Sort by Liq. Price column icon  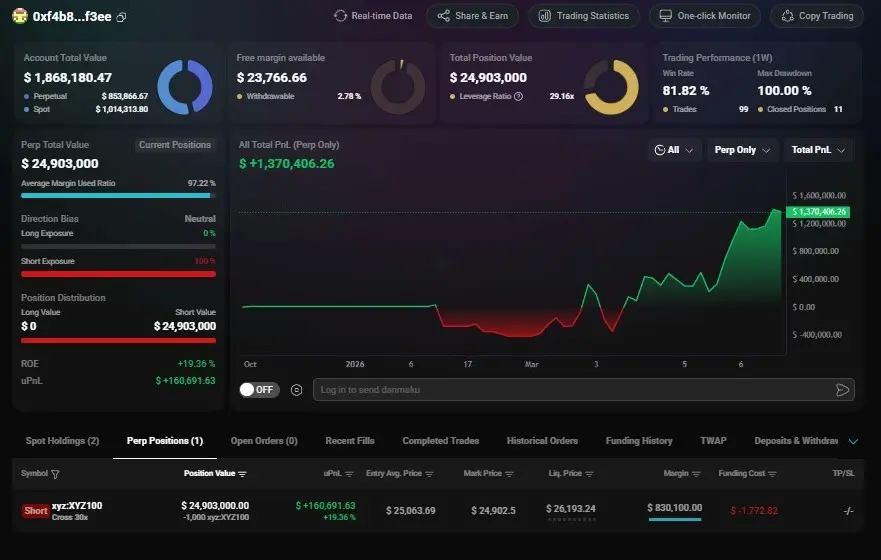(589, 474)
